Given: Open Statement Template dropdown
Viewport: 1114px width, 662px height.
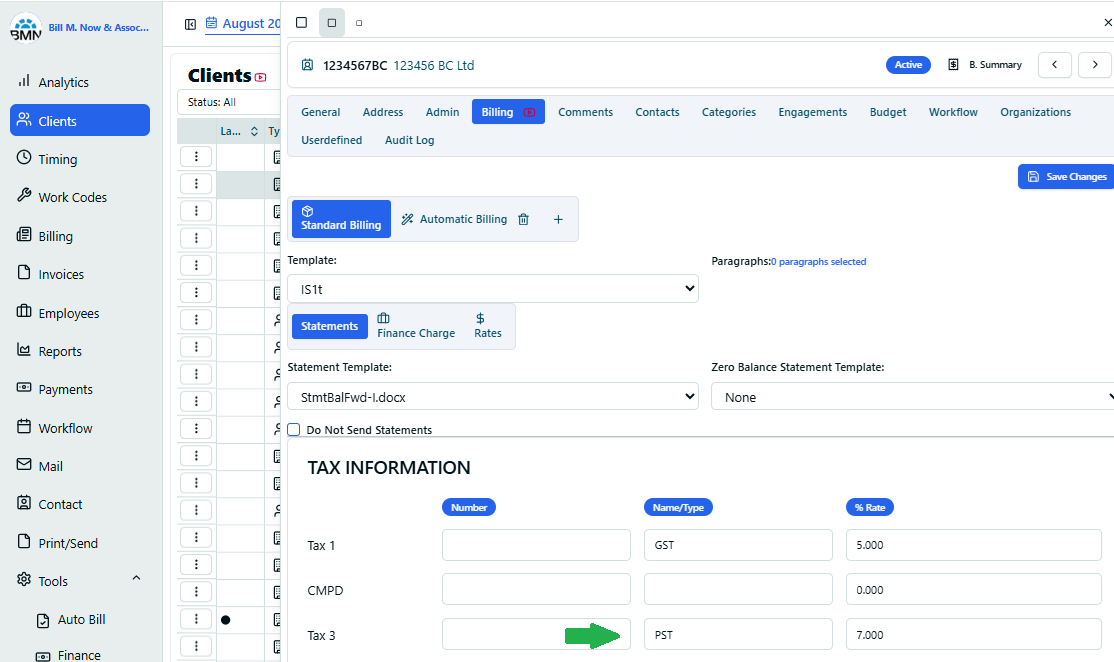Looking at the screenshot, I should 493,396.
